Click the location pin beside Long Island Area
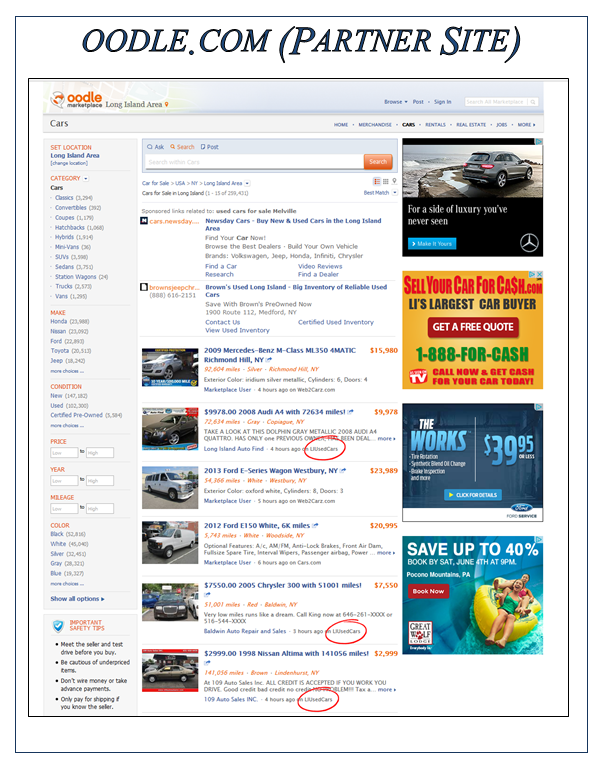Image resolution: width=598 pixels, height=781 pixels. pyautogui.click(x=167, y=105)
